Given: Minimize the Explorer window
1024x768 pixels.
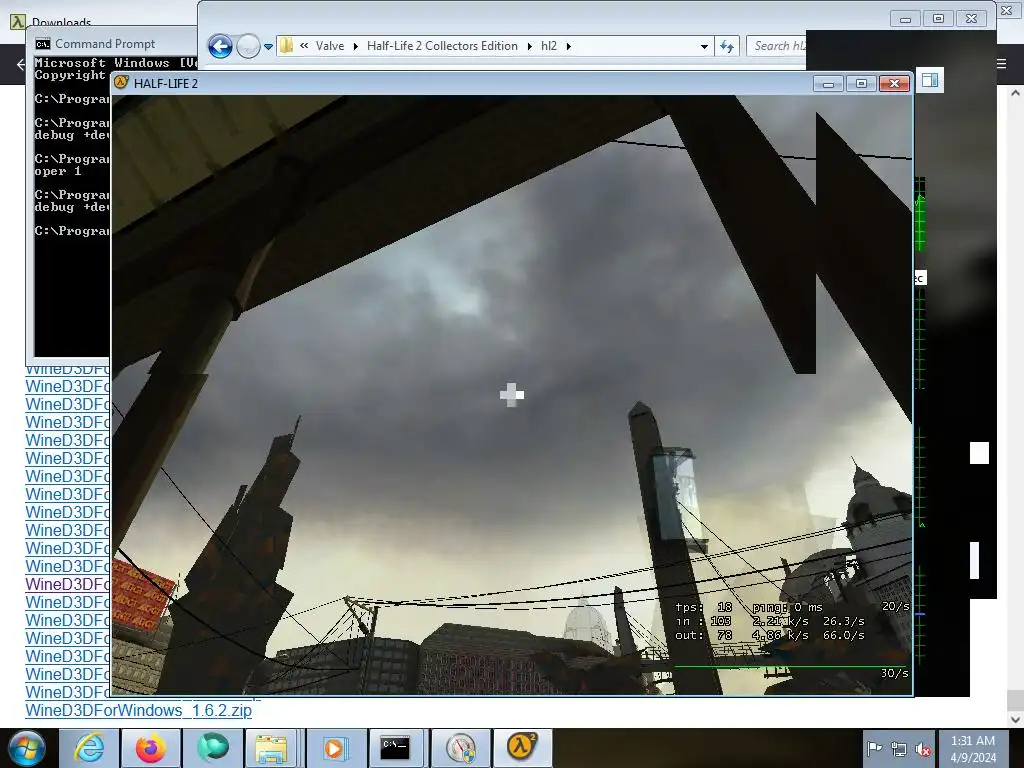Looking at the screenshot, I should (905, 19).
